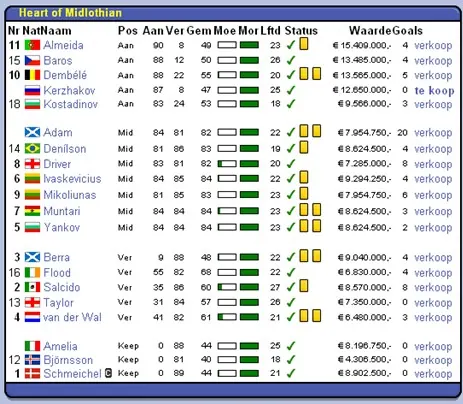
Task: Open player Almeida's profile
Action: (x=63, y=45)
